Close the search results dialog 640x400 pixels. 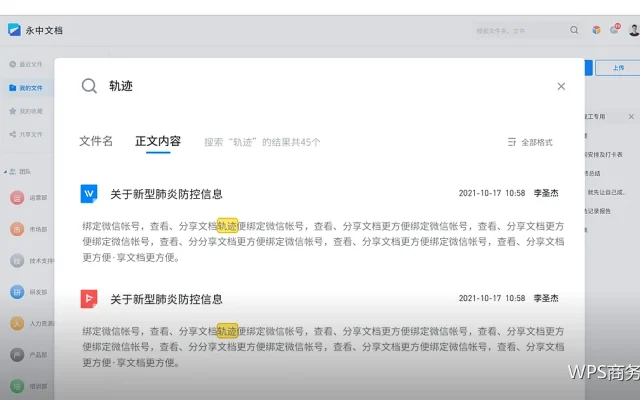tap(561, 86)
